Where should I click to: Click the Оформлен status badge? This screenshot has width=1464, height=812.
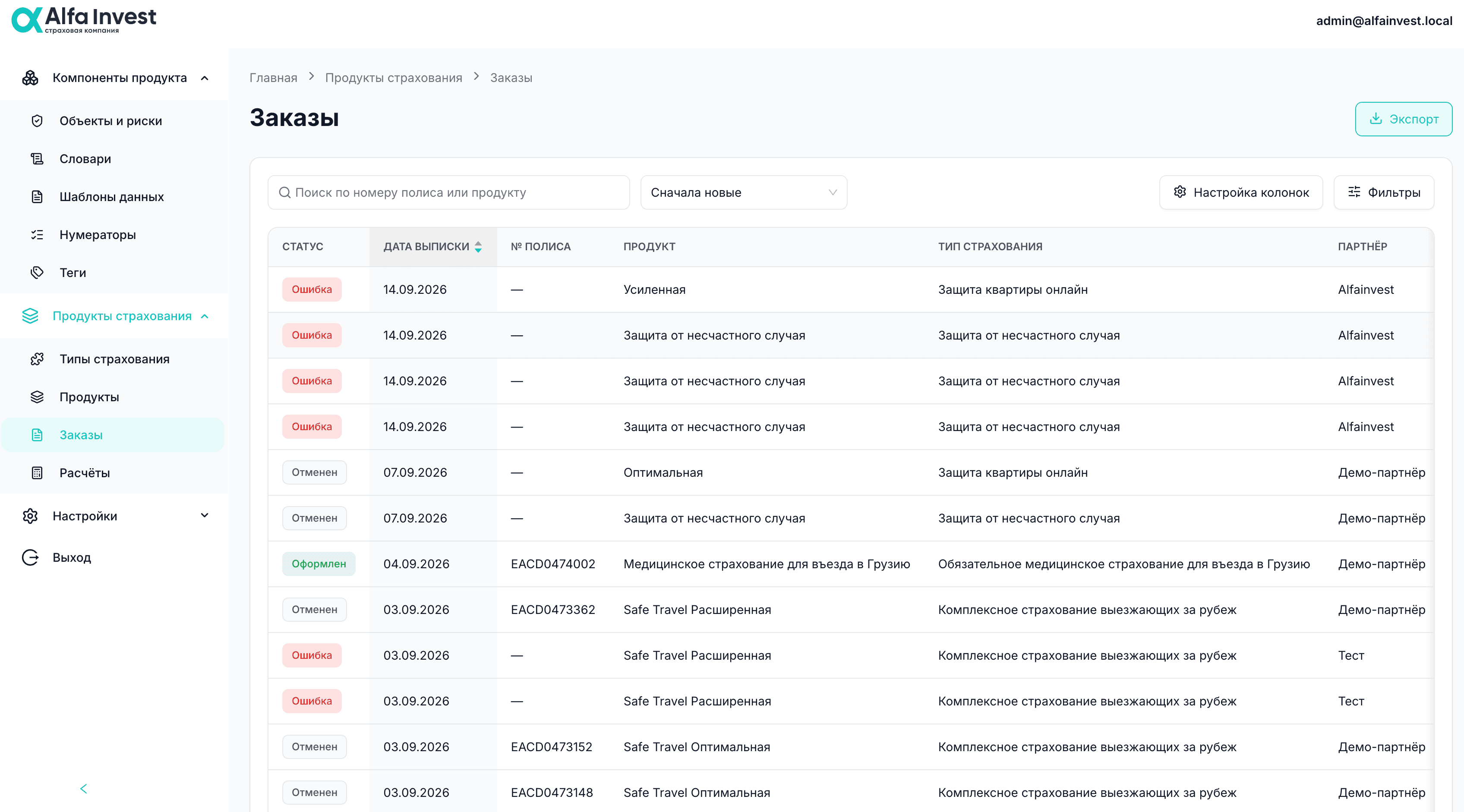click(319, 564)
